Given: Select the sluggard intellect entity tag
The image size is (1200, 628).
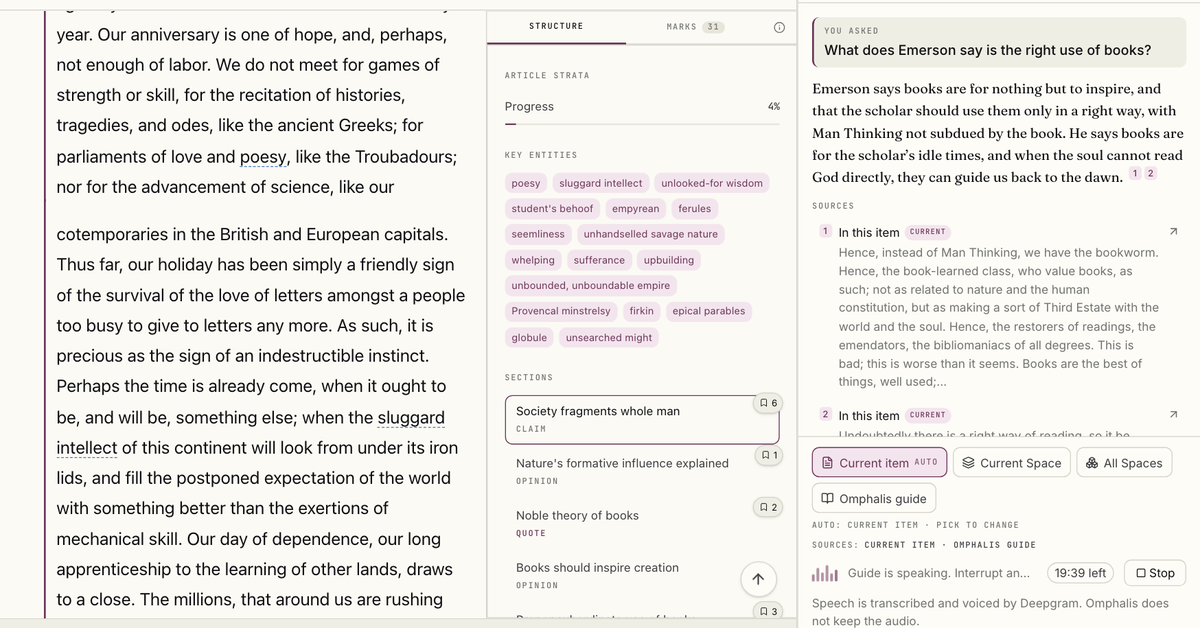Looking at the screenshot, I should click(601, 183).
